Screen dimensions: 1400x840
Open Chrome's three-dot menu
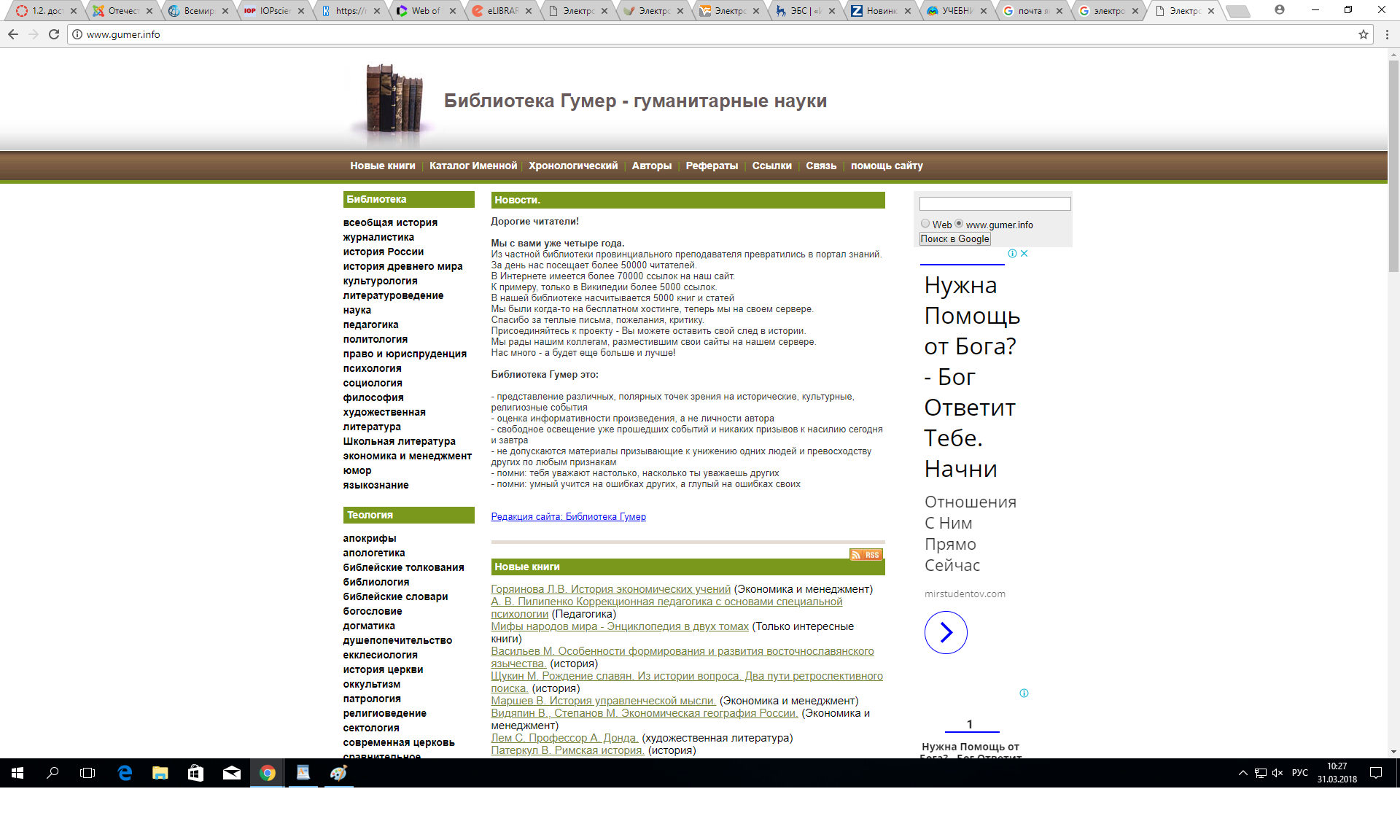click(1387, 34)
